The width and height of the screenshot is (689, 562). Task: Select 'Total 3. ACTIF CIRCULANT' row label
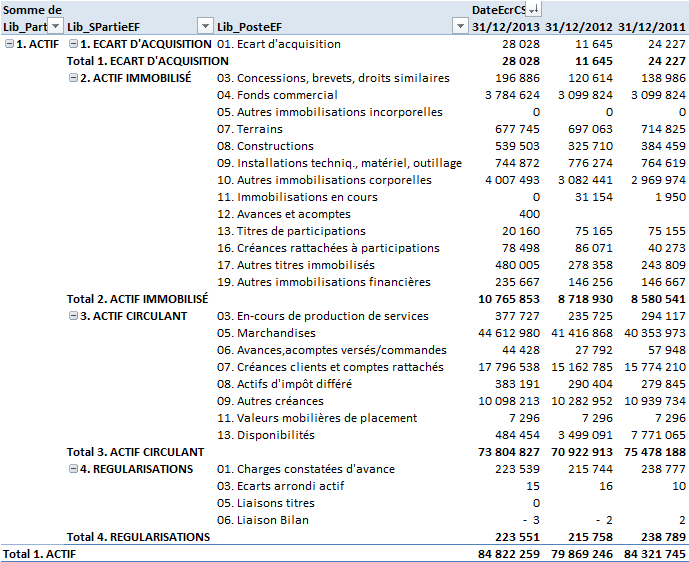(x=135, y=452)
